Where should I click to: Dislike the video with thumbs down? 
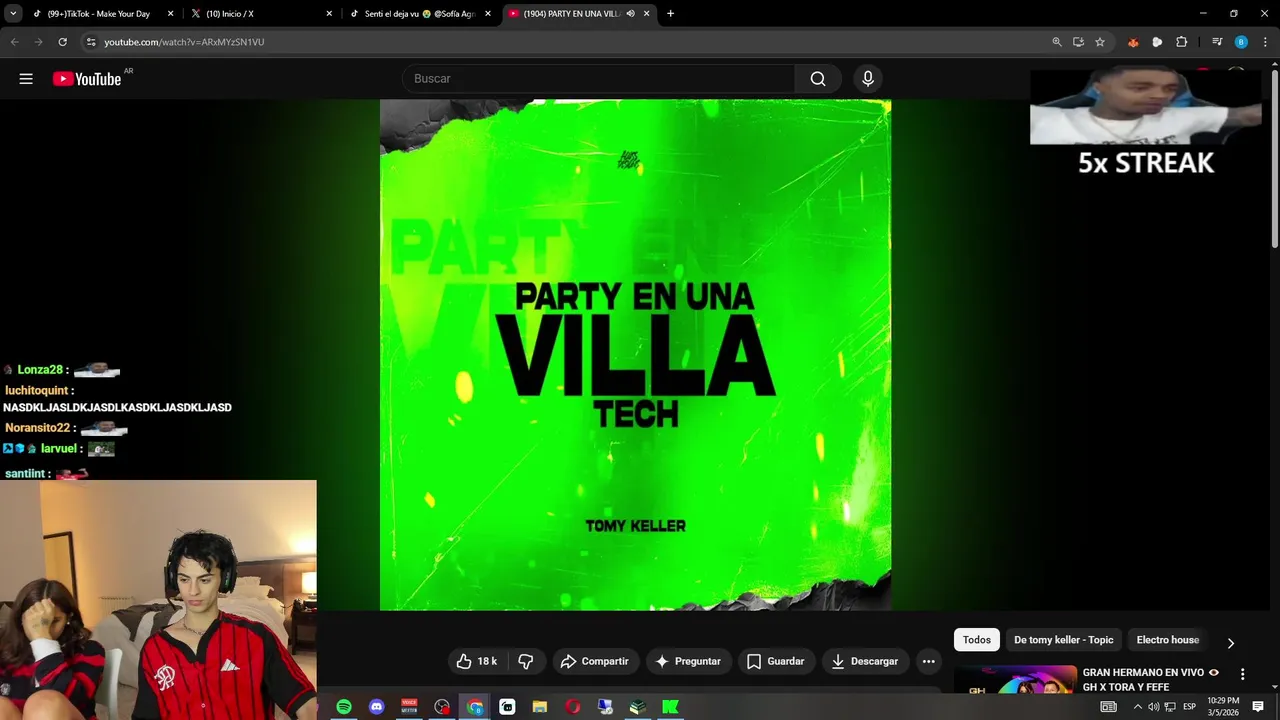tap(525, 661)
